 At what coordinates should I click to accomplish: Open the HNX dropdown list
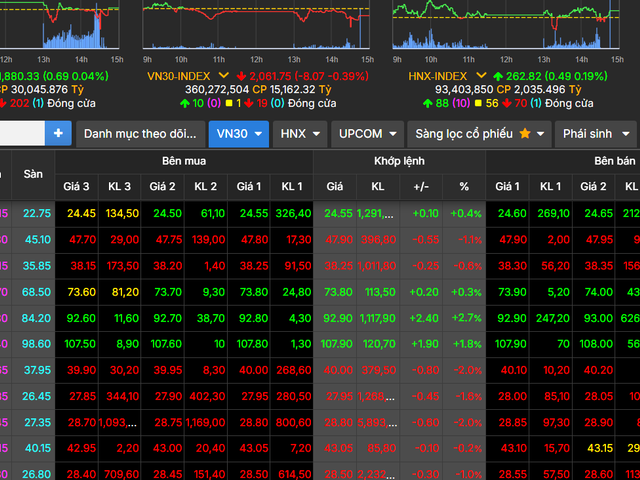click(300, 133)
